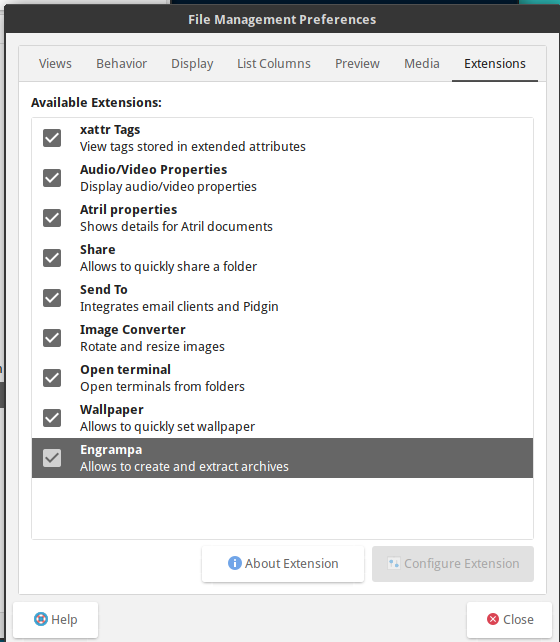The height and width of the screenshot is (642, 560).
Task: Switch to the Views tab
Action: (55, 63)
